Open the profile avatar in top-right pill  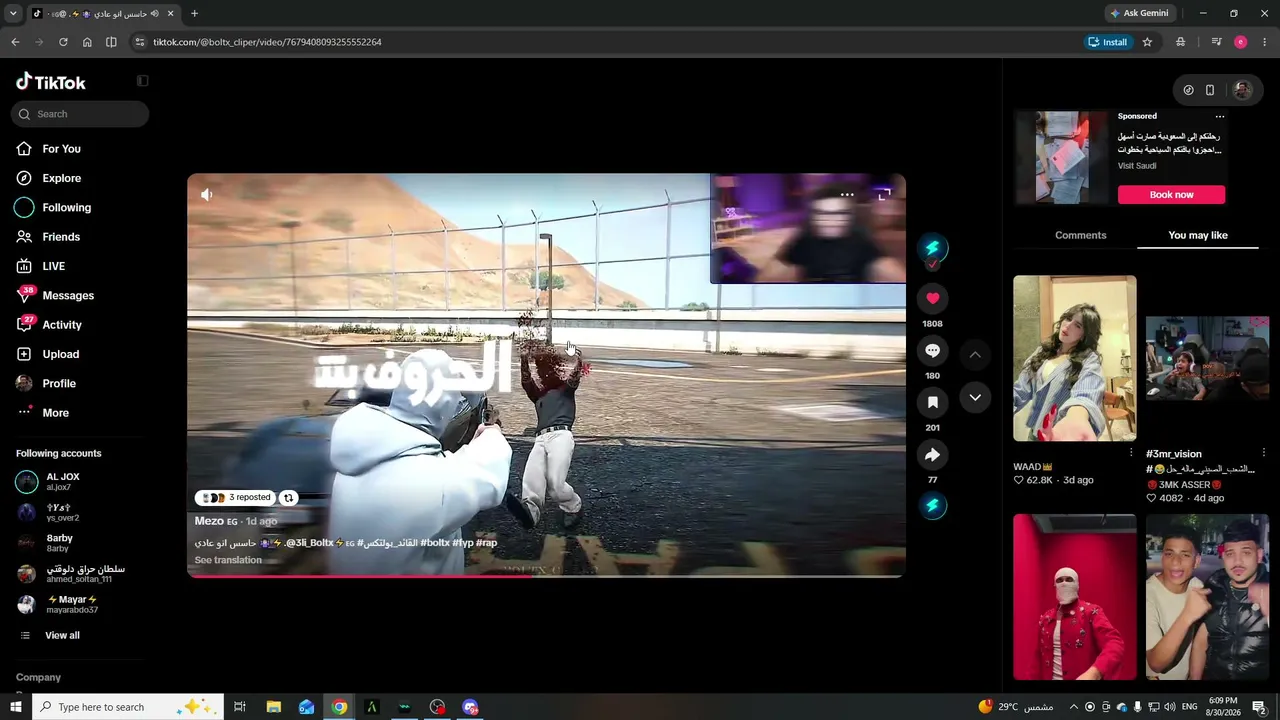tap(1242, 90)
